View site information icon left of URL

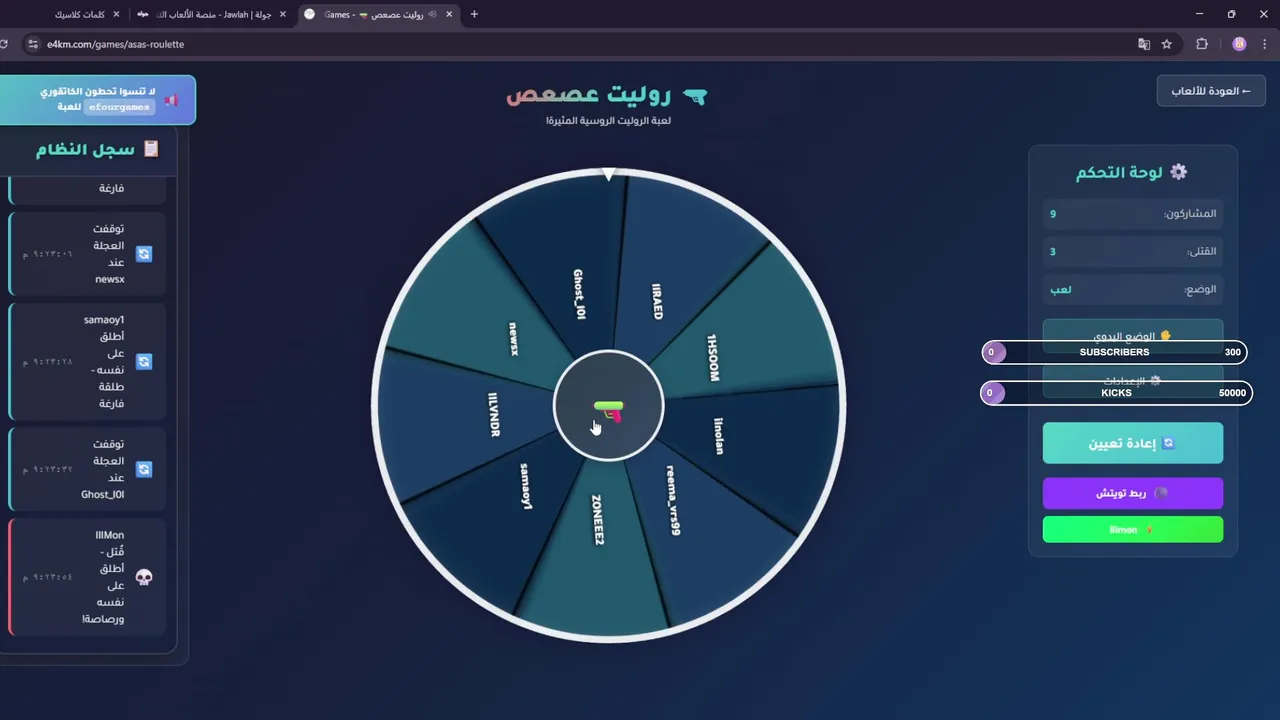[32, 44]
